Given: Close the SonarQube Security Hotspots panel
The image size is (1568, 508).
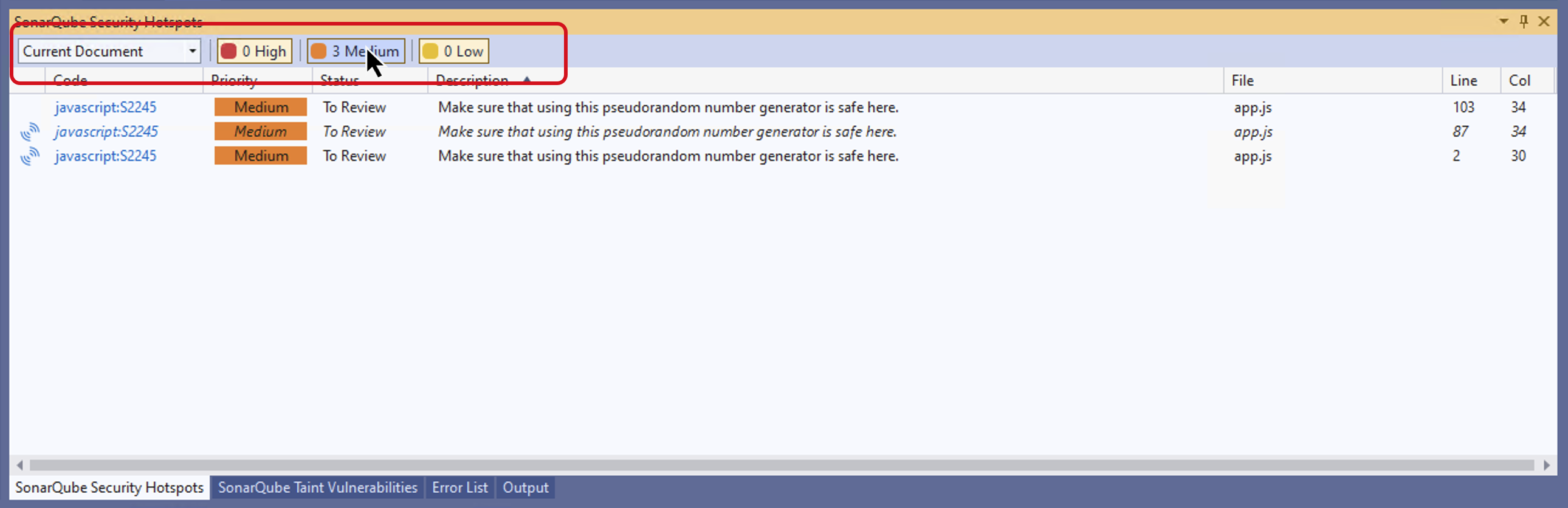Looking at the screenshot, I should pyautogui.click(x=1544, y=21).
